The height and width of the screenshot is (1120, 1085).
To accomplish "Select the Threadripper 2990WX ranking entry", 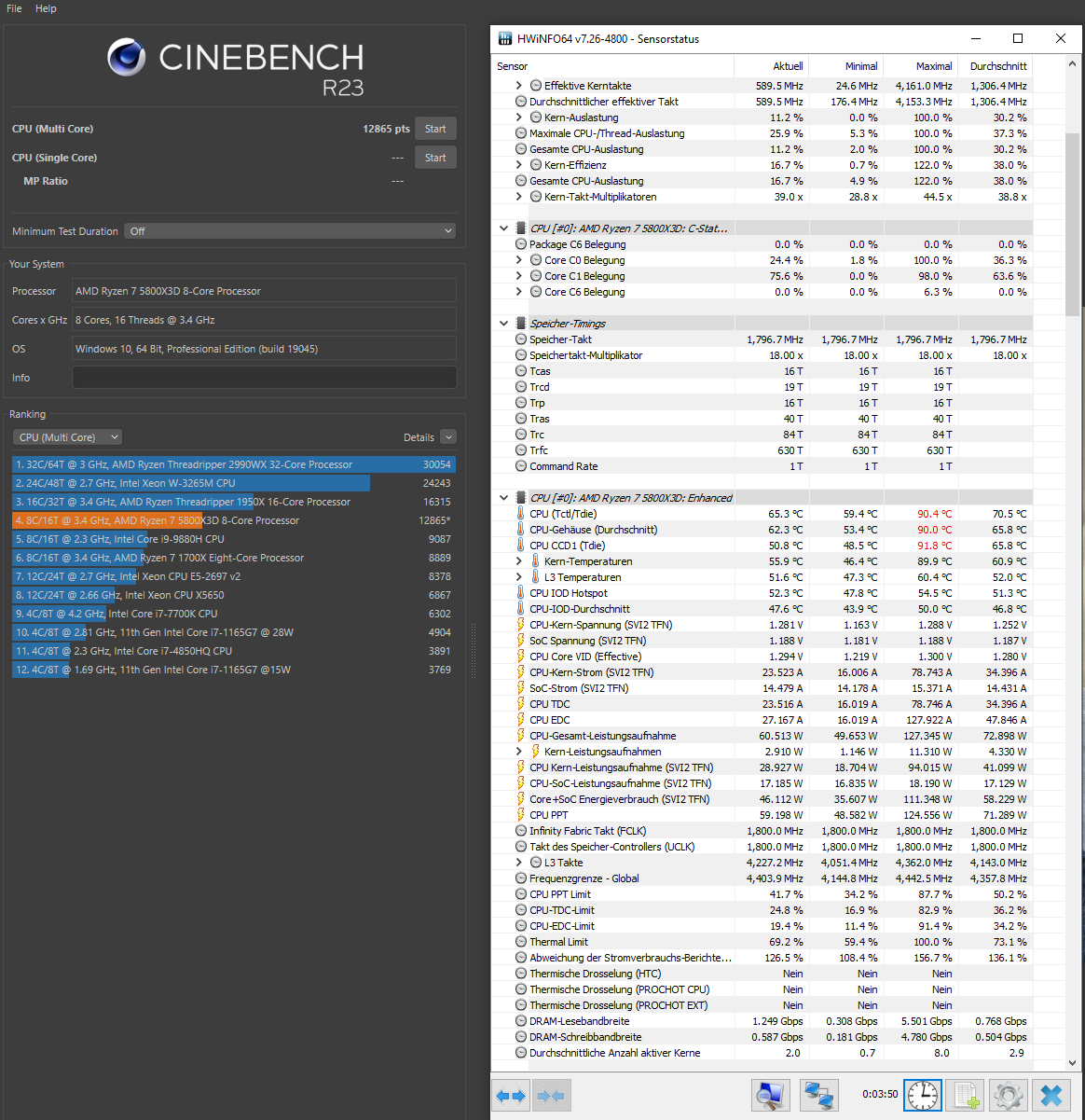I will tap(234, 464).
